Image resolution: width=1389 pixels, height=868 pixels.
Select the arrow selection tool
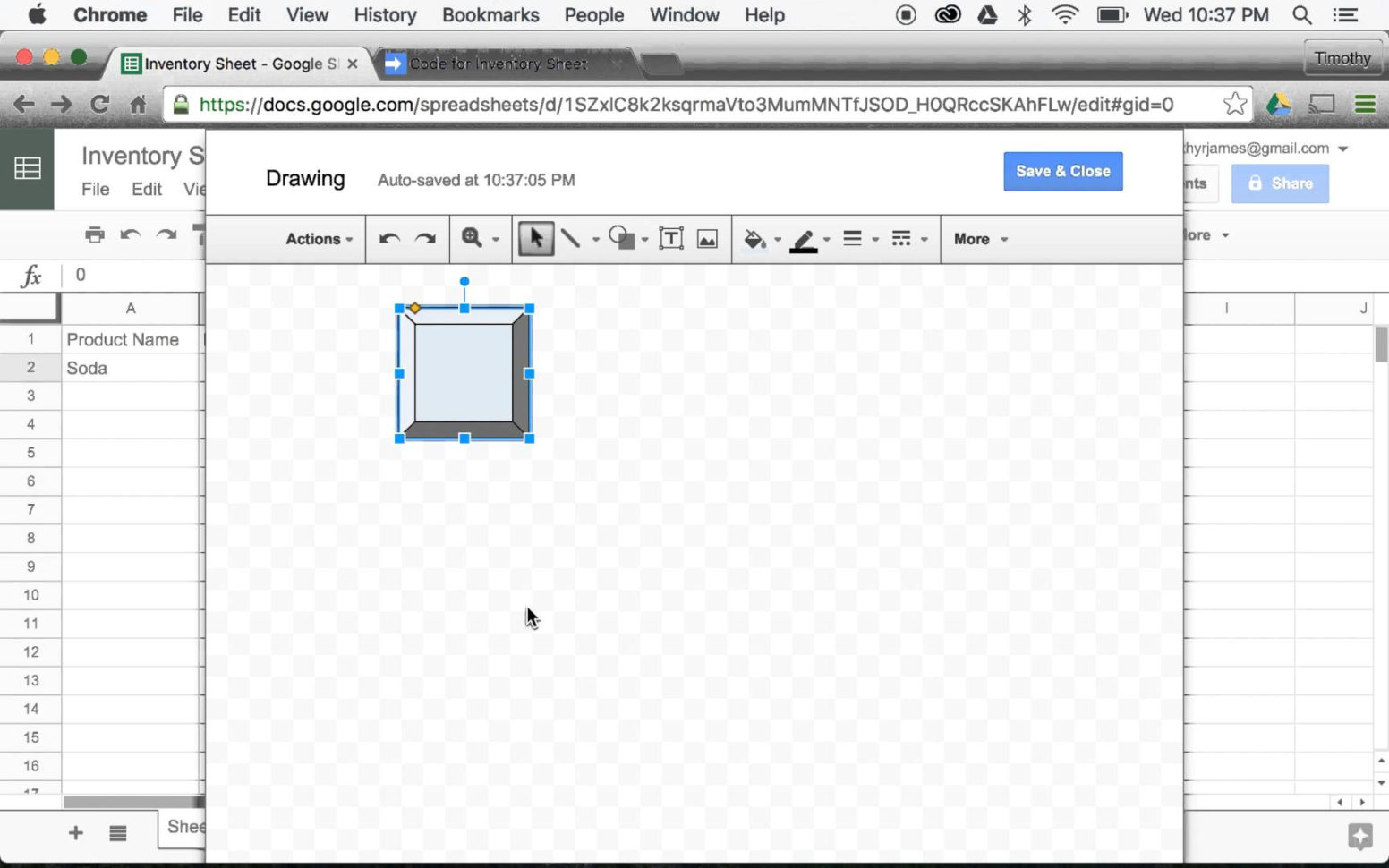(535, 238)
